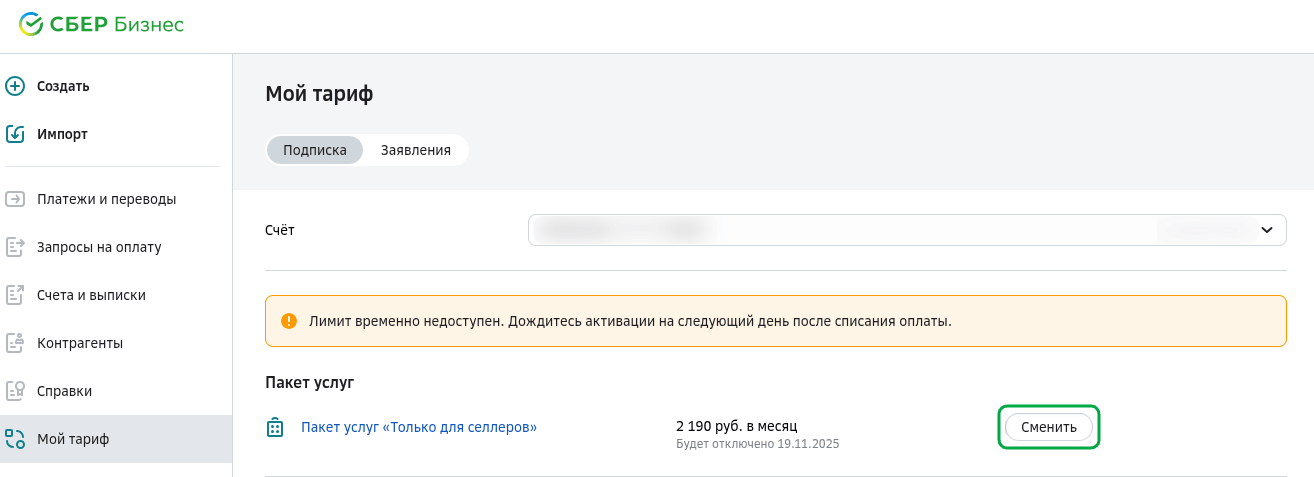Click the Справки document icon

15,391
